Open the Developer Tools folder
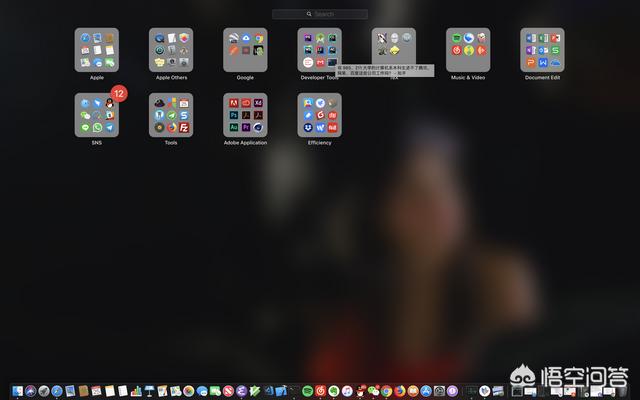The width and height of the screenshot is (640, 400). 320,50
